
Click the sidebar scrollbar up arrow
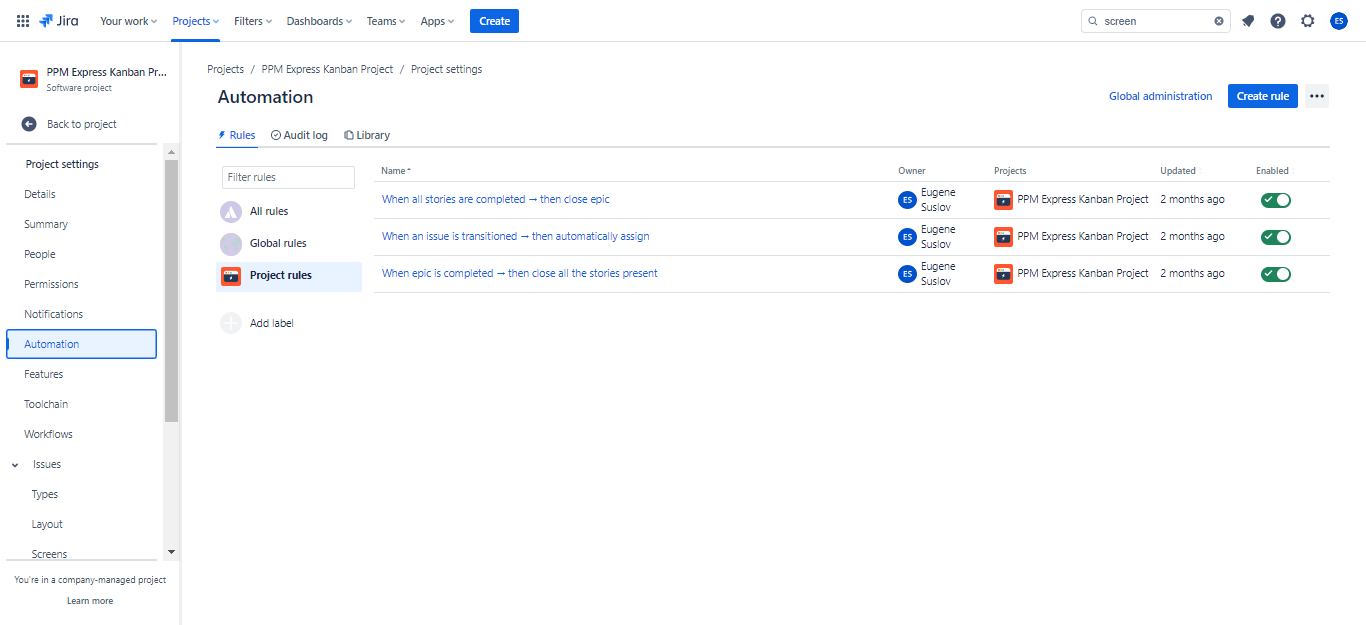click(171, 152)
